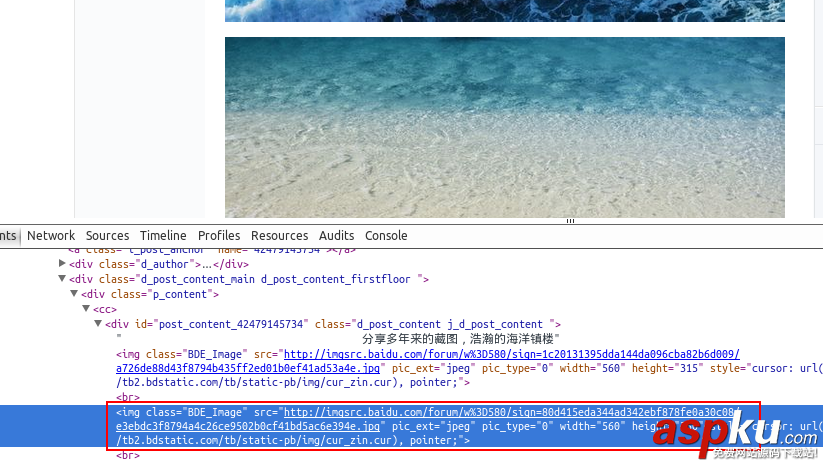
Task: Select the Timeline tab
Action: click(163, 236)
